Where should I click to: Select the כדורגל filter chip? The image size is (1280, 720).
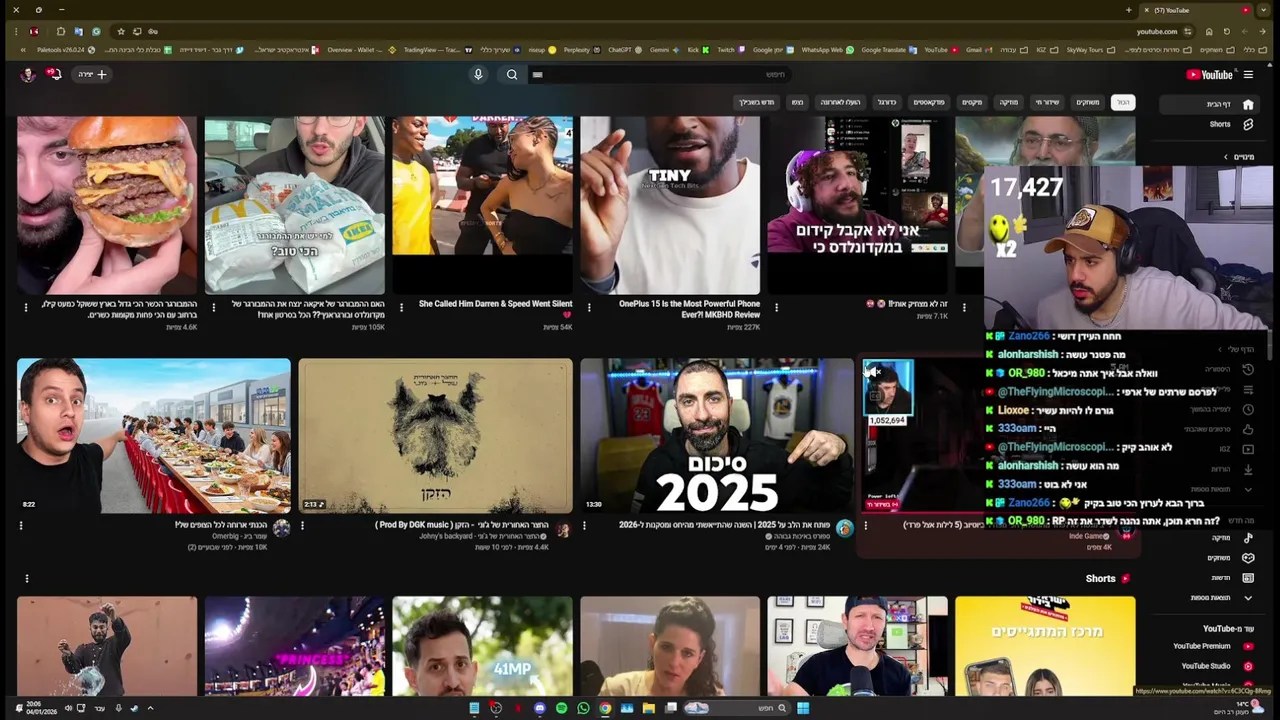click(887, 102)
